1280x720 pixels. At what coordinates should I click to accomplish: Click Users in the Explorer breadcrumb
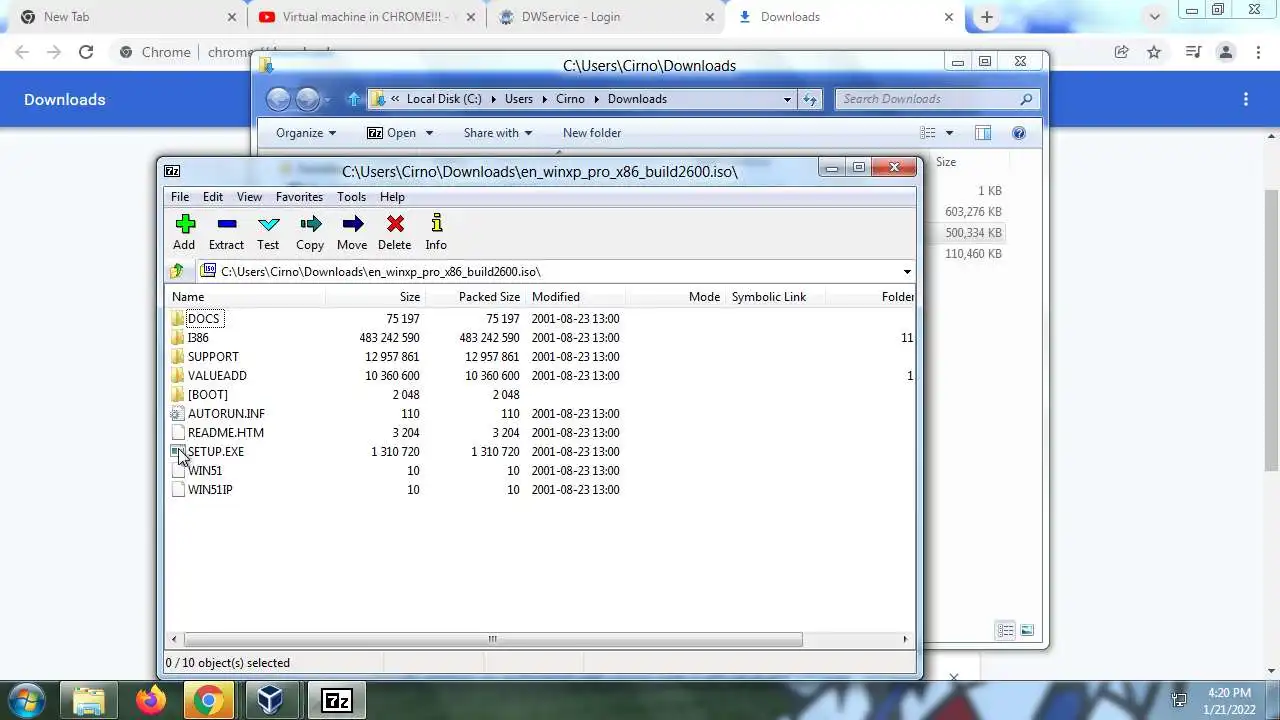[x=518, y=99]
